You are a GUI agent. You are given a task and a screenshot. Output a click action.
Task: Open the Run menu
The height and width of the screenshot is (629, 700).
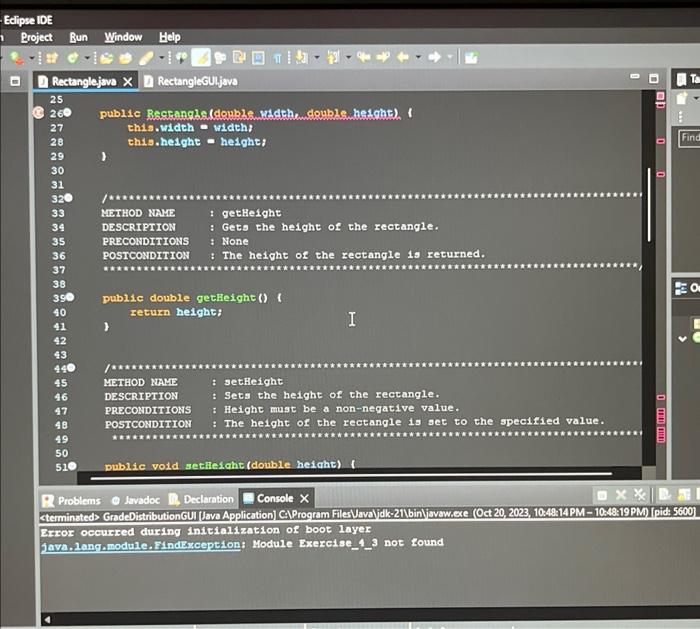tap(79, 37)
